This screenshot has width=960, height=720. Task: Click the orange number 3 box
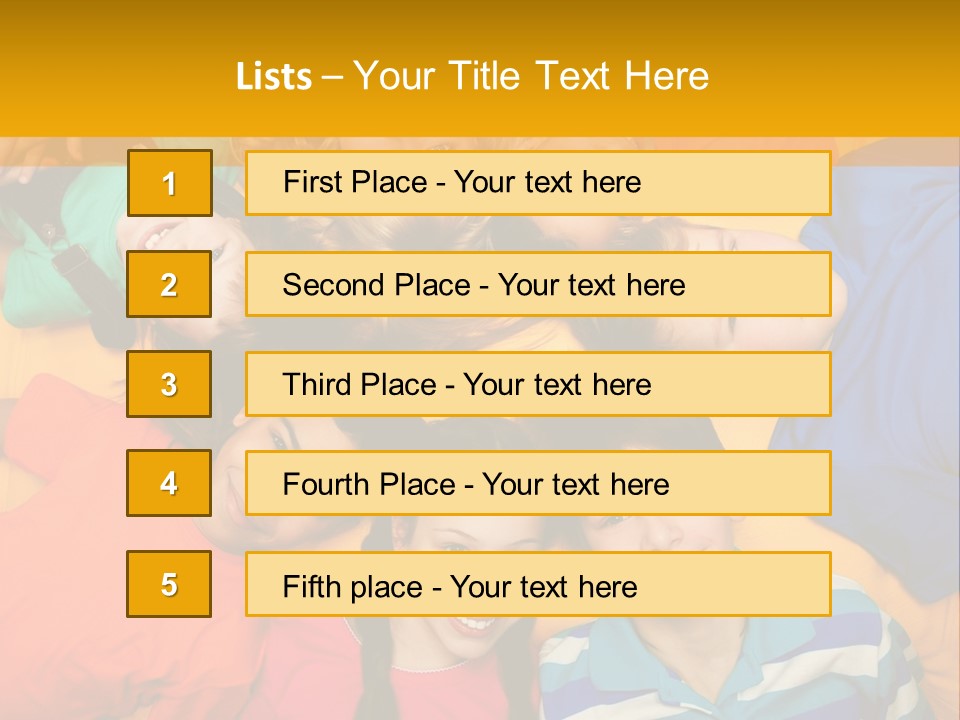tap(169, 384)
